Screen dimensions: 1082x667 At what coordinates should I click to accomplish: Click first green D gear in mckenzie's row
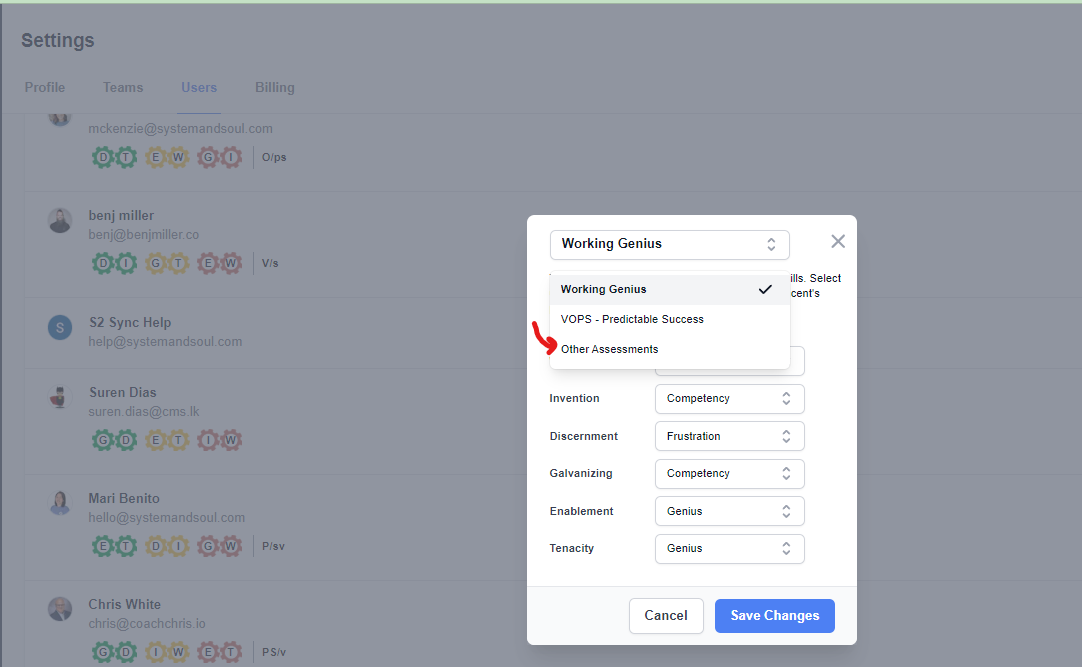click(x=104, y=157)
